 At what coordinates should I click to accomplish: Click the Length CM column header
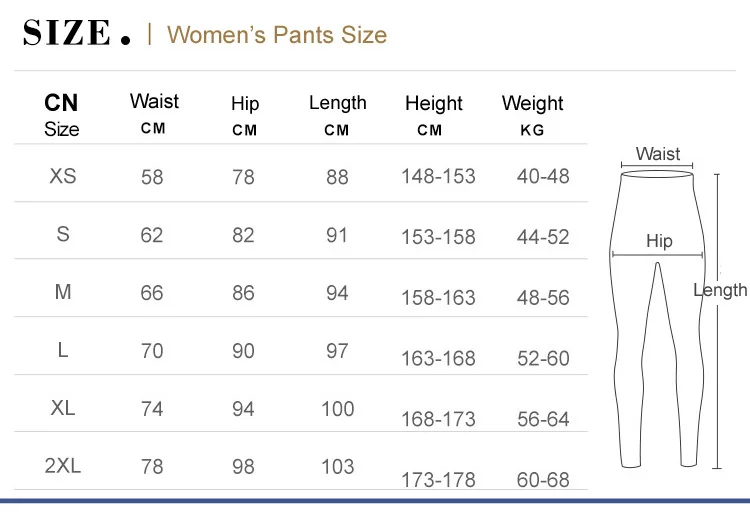(x=337, y=114)
